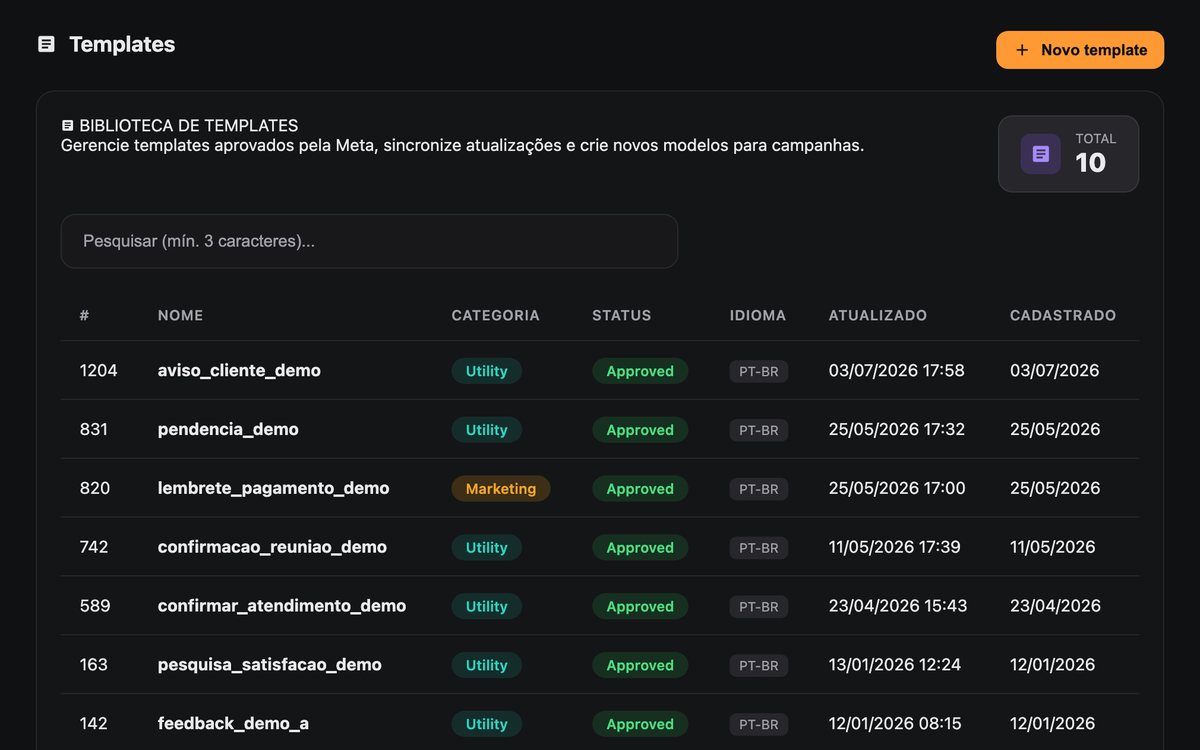Click the purple total templates icon

[x=1040, y=154]
